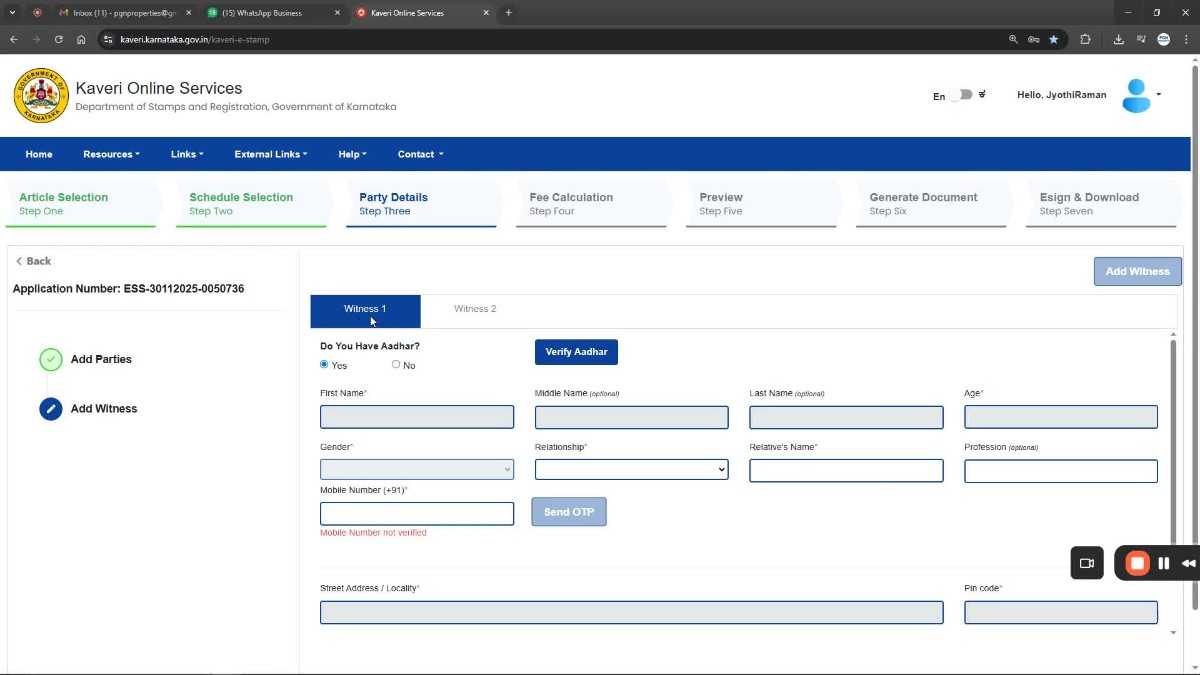Open the browser downloads icon
The image size is (1200, 675).
pos(1118,40)
